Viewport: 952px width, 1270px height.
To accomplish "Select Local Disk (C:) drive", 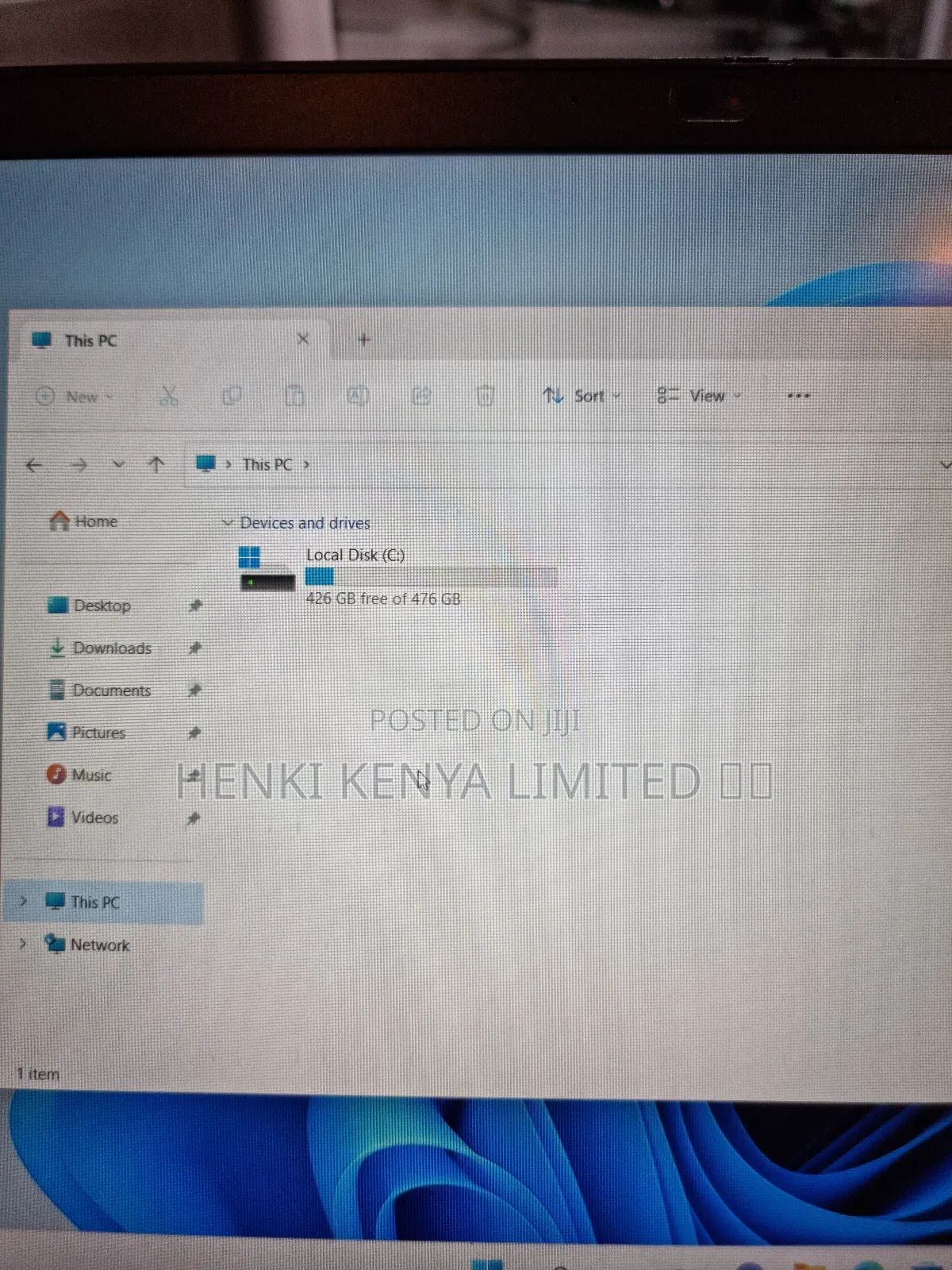I will click(397, 577).
